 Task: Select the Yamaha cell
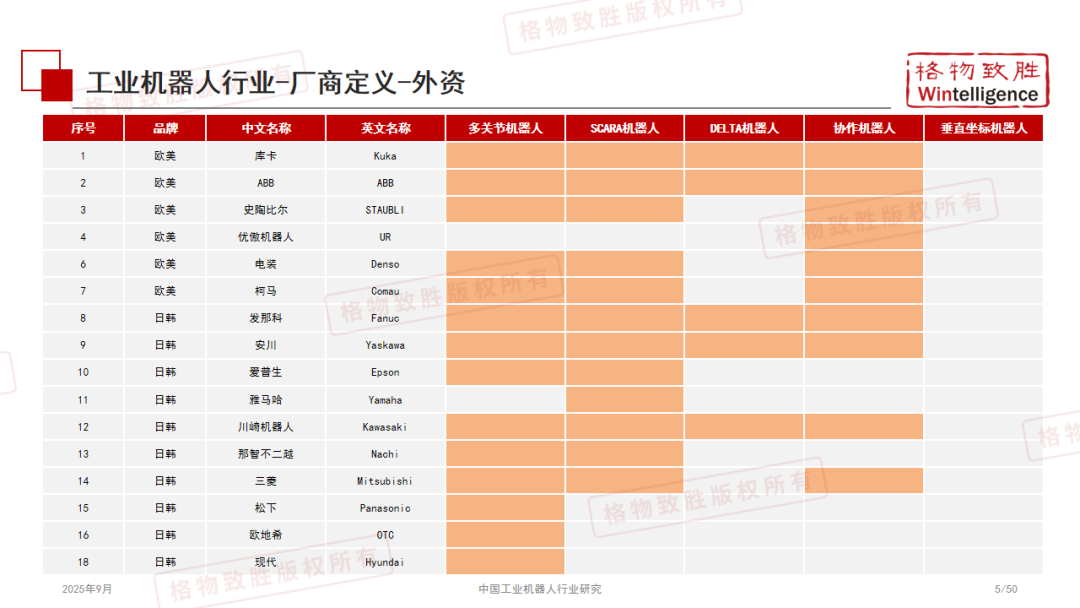386,399
